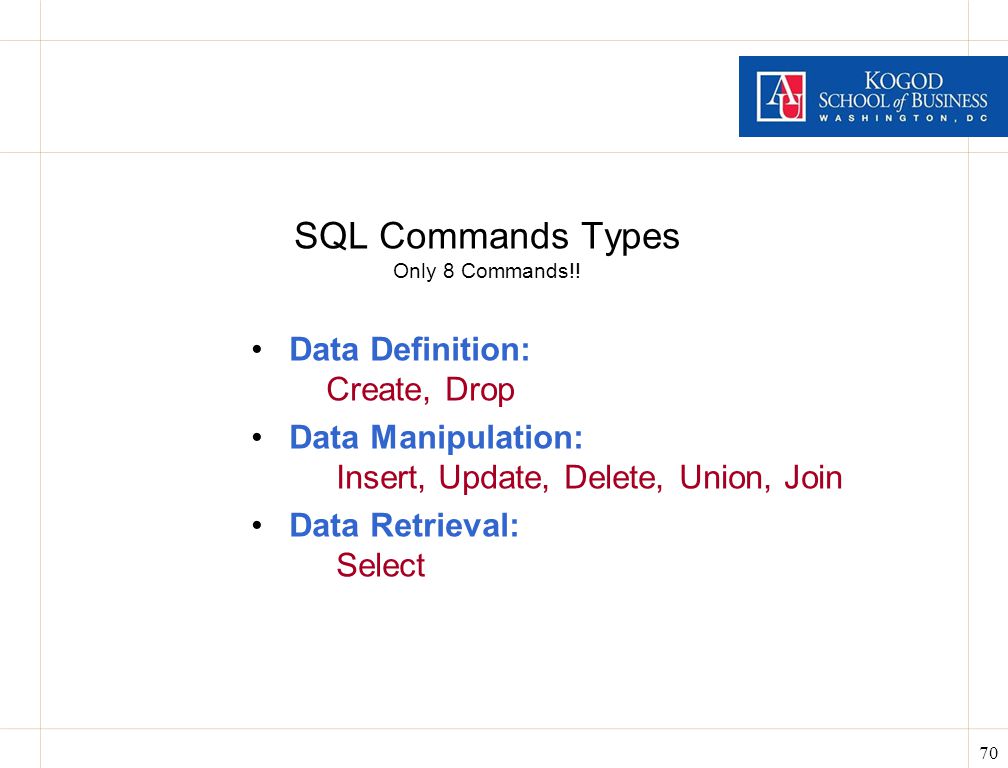This screenshot has height=768, width=1008.
Task: Click the WASHINGTON, DC text in logo
Action: 903,118
